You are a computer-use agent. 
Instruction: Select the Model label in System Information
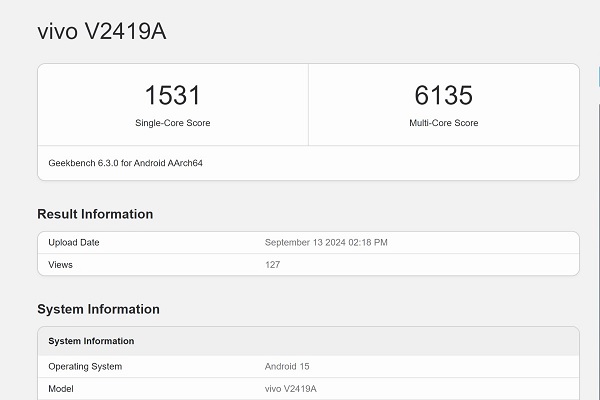[x=62, y=389]
